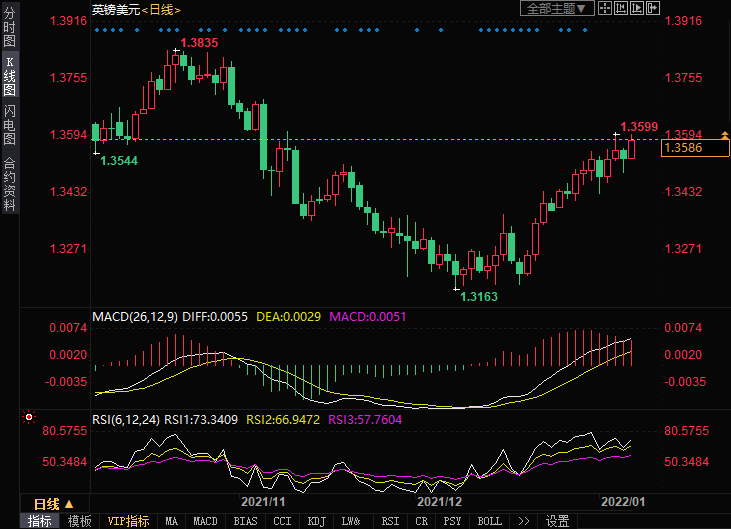
Task: Click the export arrow icon in top toolbar
Action: pyautogui.click(x=653, y=8)
